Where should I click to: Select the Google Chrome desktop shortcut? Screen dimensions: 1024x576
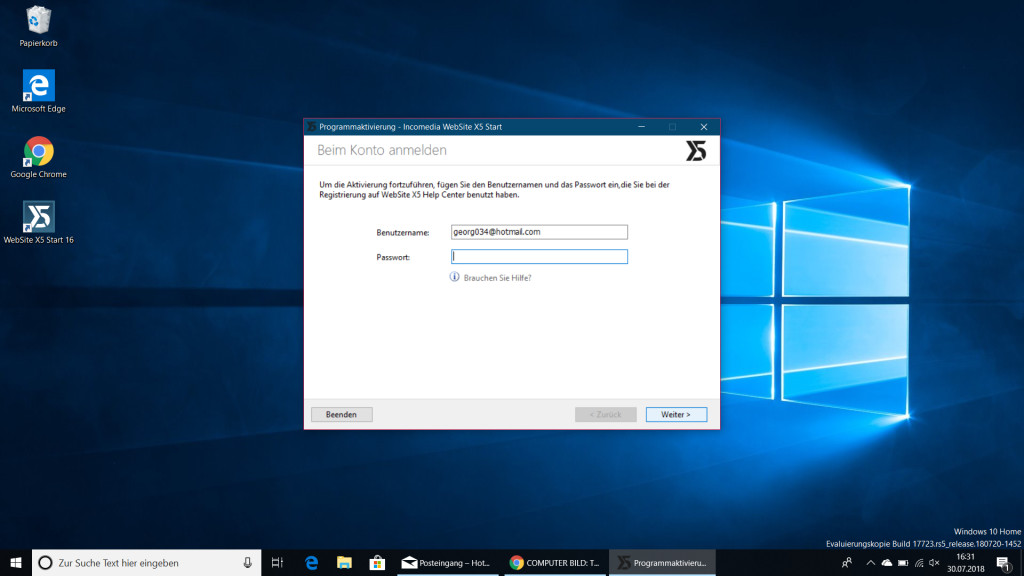[39, 157]
